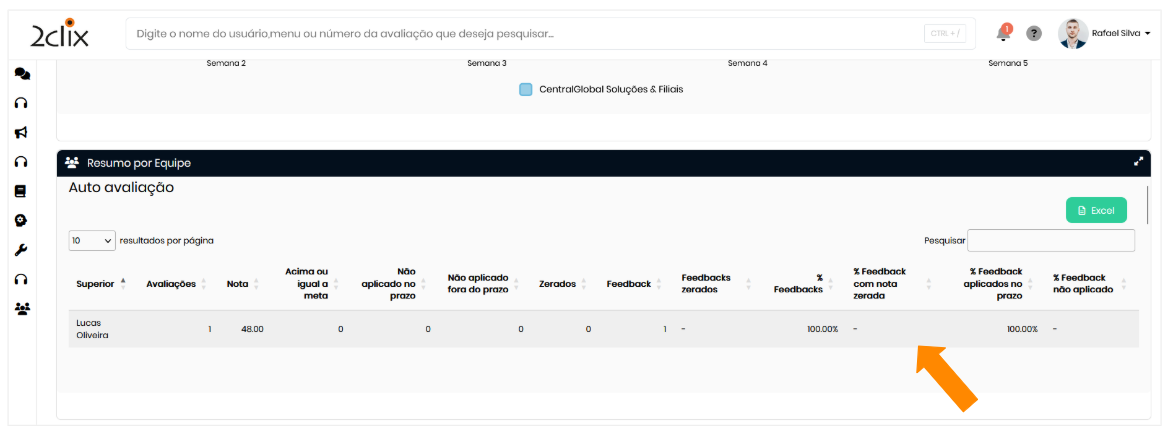Sort by the Nota column header
The image size is (1173, 437).
coord(238,284)
